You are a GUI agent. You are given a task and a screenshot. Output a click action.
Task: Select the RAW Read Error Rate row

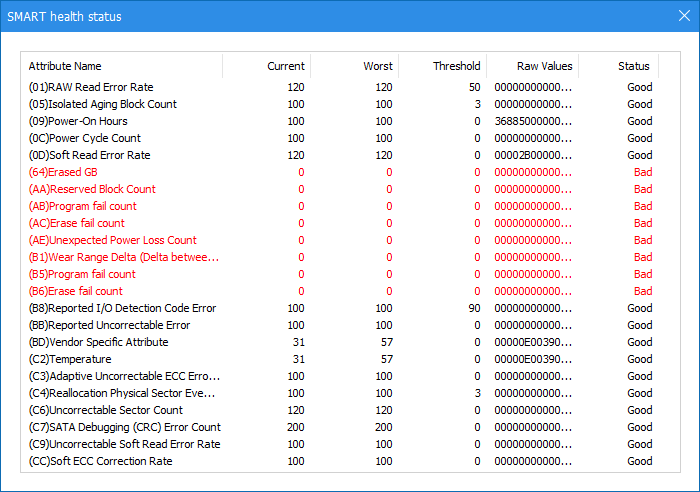[91, 87]
